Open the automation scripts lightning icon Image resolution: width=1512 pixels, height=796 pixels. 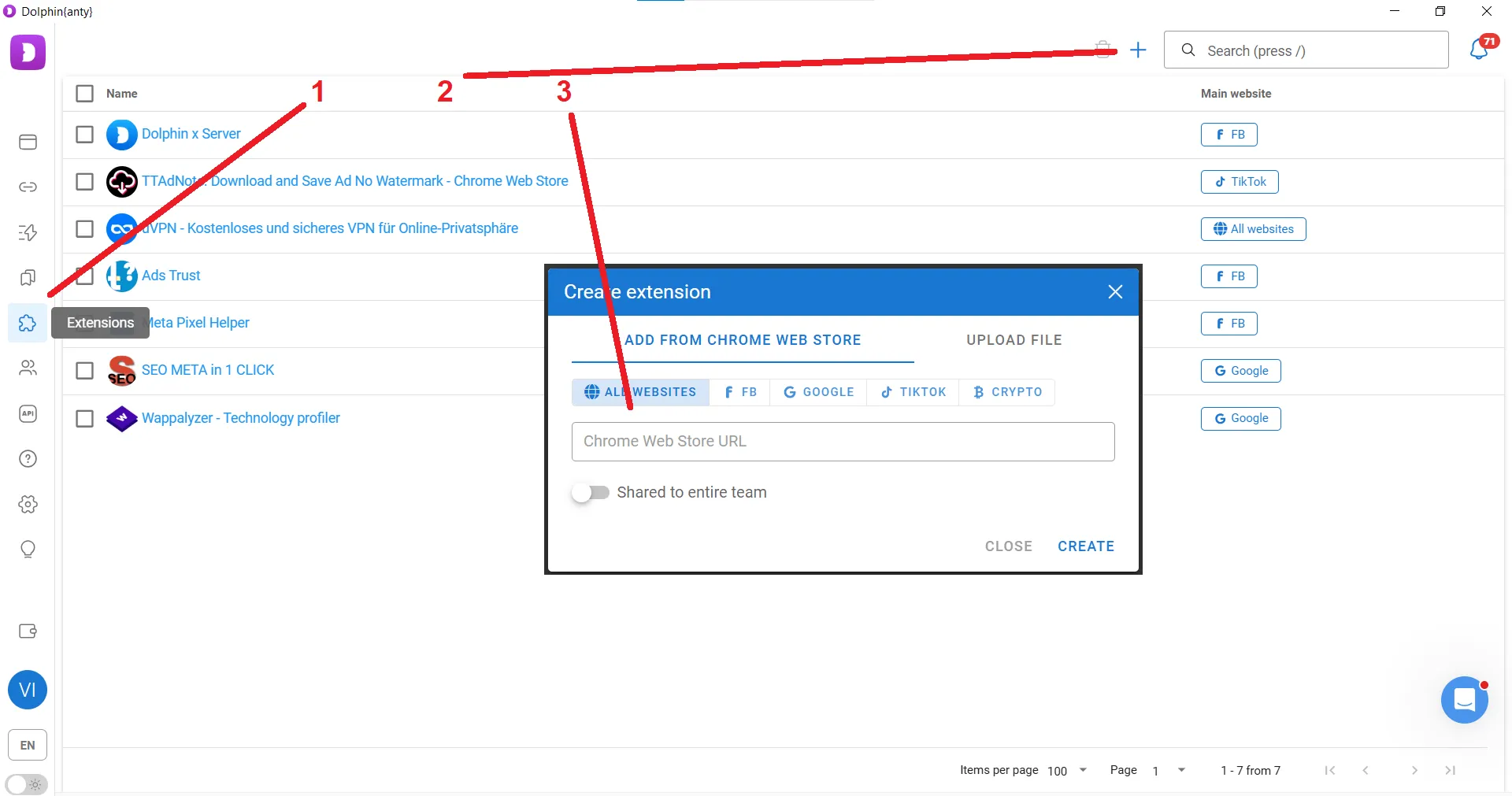click(x=28, y=232)
